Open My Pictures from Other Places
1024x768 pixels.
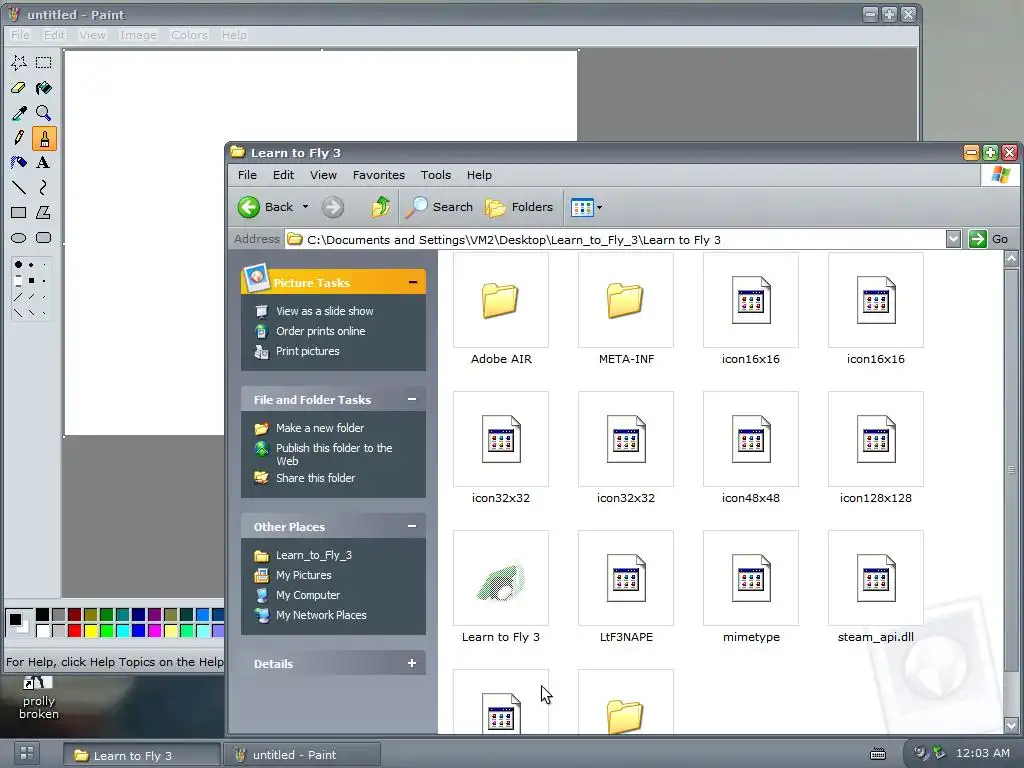[304, 575]
